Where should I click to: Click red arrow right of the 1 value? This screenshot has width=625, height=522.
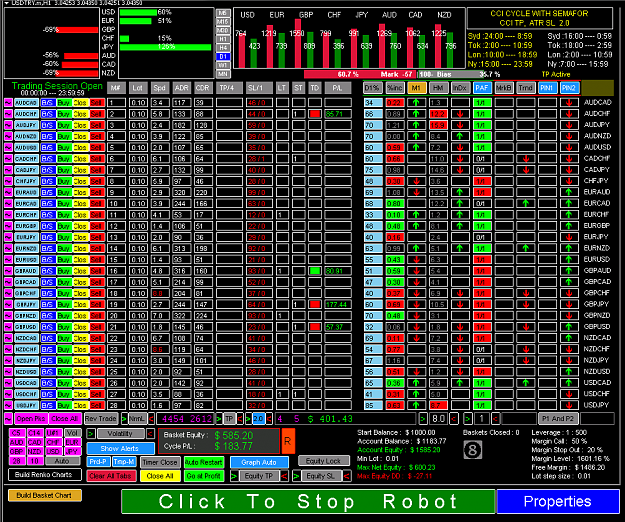tap(495, 419)
